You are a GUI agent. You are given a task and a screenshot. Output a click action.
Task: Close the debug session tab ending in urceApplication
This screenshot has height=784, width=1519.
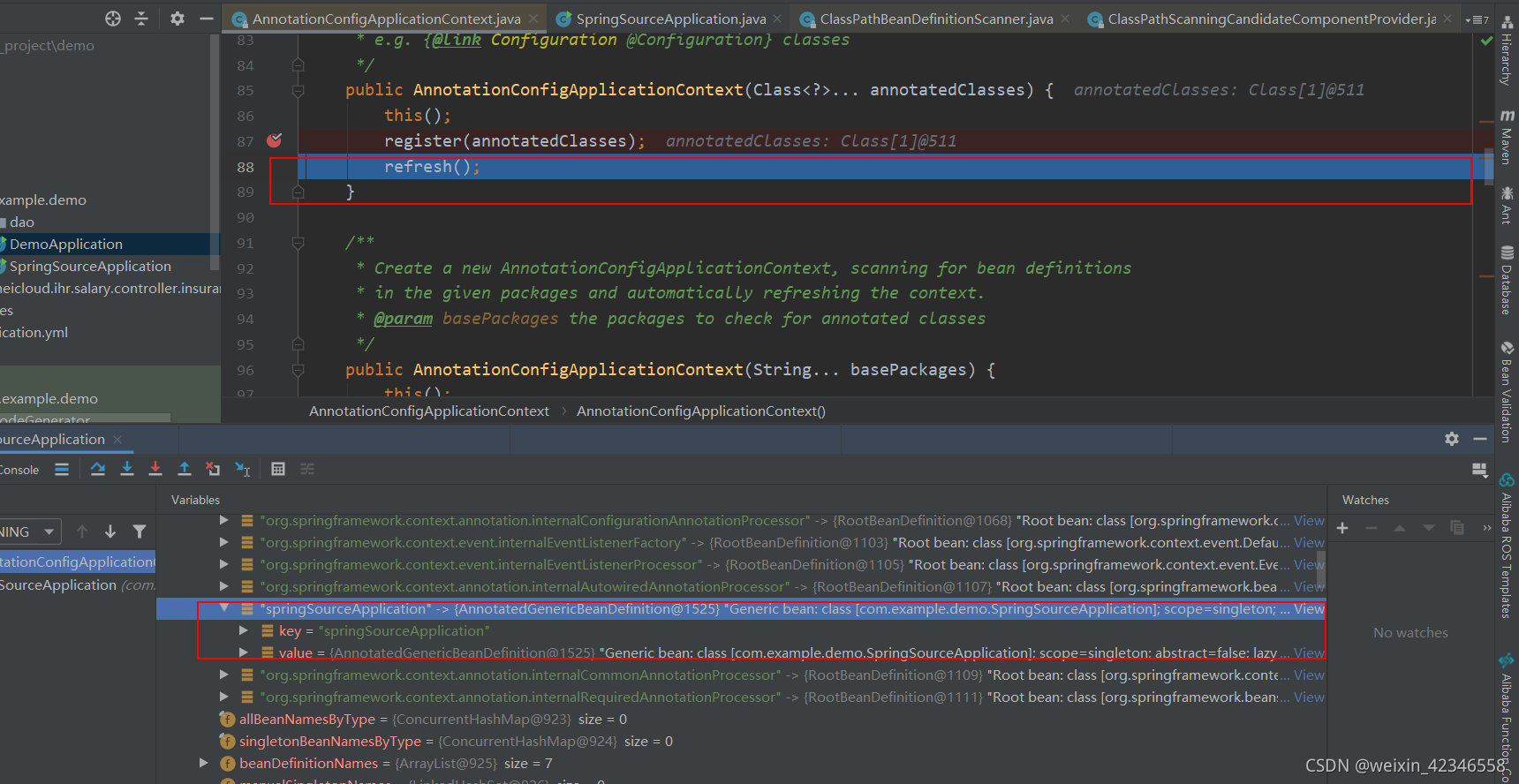pyautogui.click(x=117, y=440)
